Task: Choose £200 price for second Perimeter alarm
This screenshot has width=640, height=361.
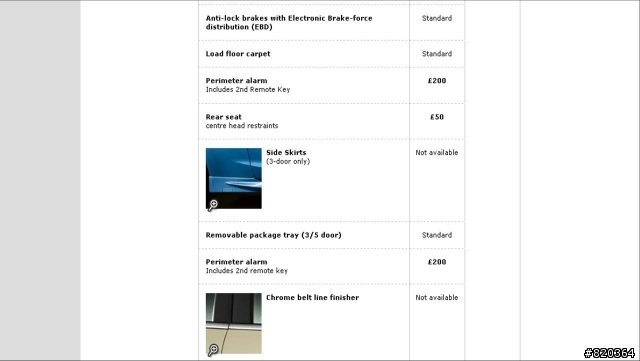Action: [437, 262]
